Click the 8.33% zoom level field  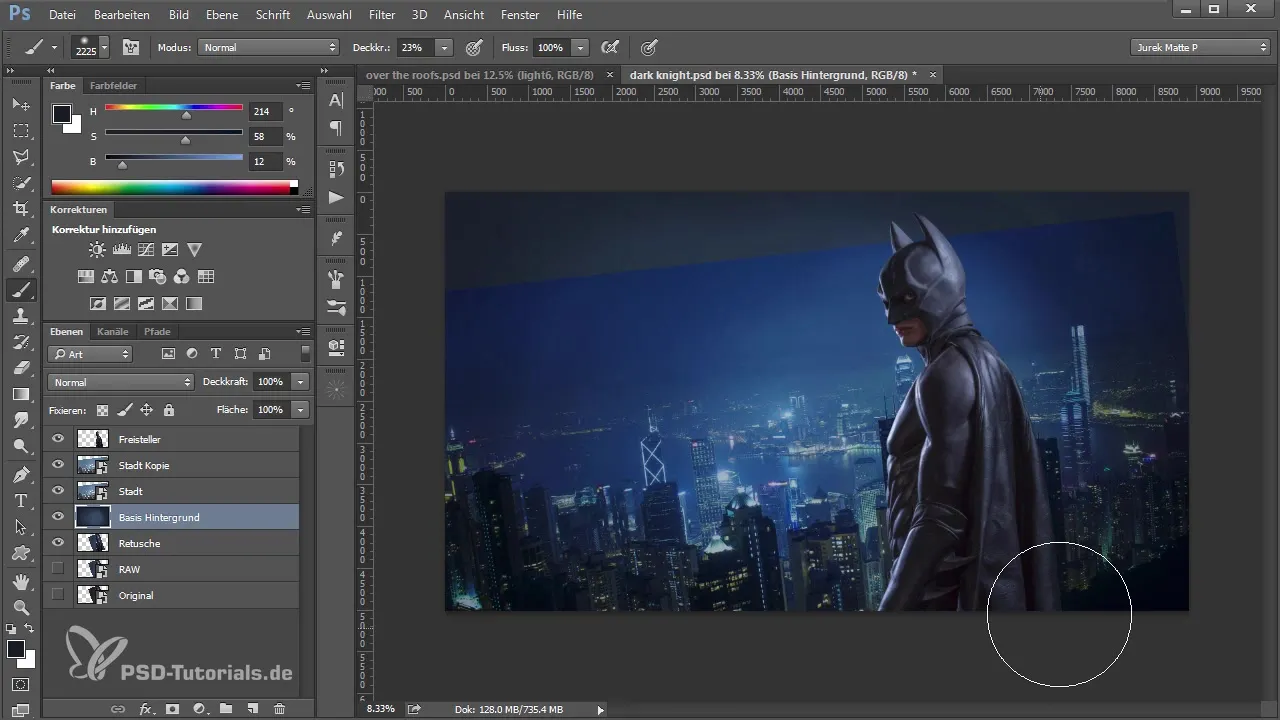380,709
